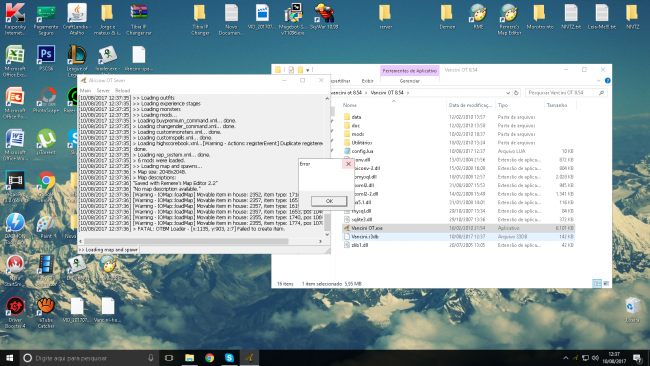Open the Pagamento Seguro desktop shortcut

coord(46,19)
